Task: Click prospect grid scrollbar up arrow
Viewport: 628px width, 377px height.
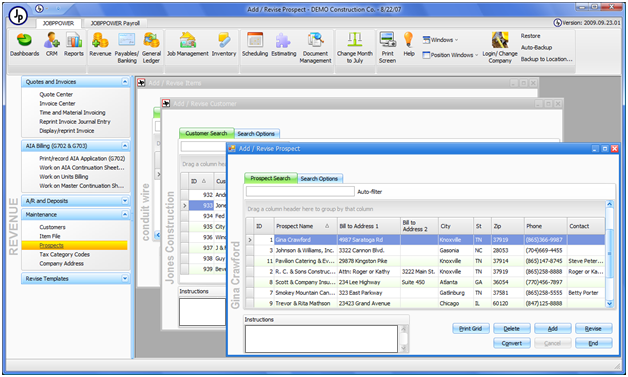Action: pos(610,204)
